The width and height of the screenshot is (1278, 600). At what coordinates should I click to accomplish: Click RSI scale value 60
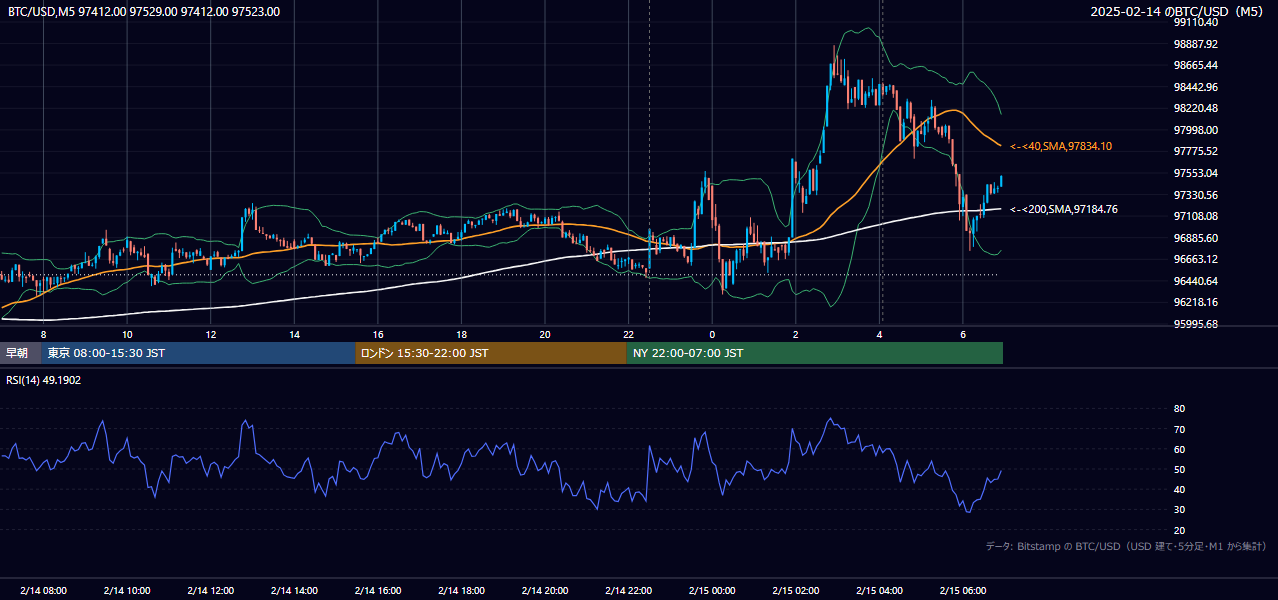point(1180,449)
